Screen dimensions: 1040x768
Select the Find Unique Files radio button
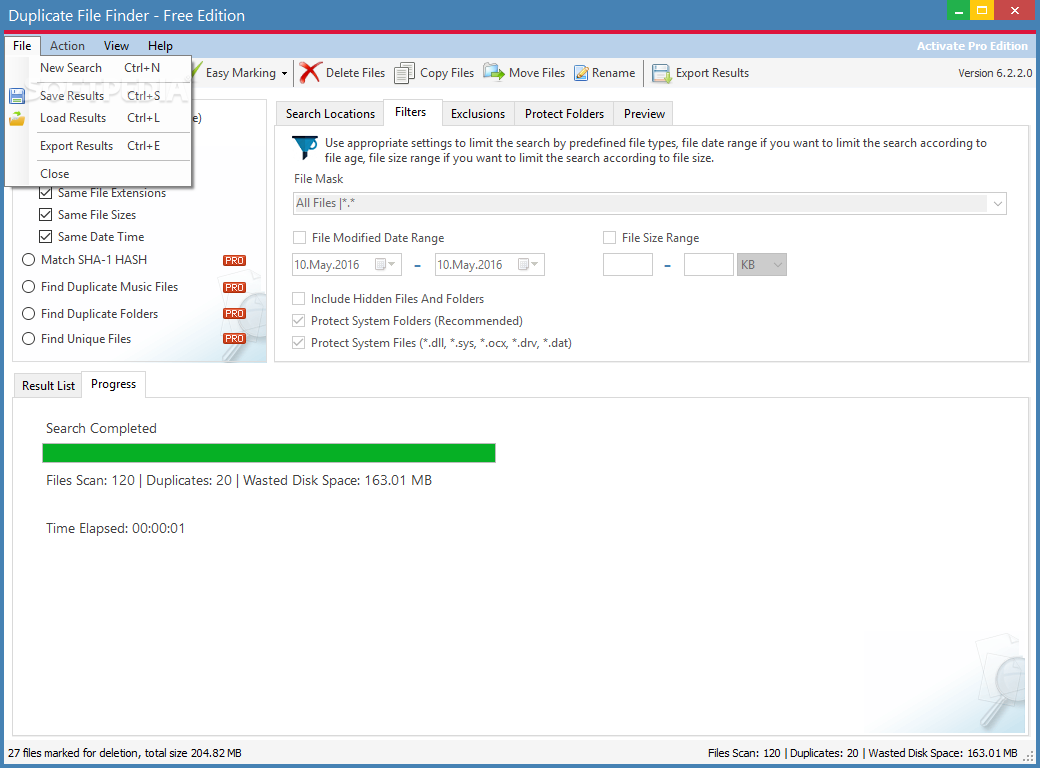coord(29,339)
